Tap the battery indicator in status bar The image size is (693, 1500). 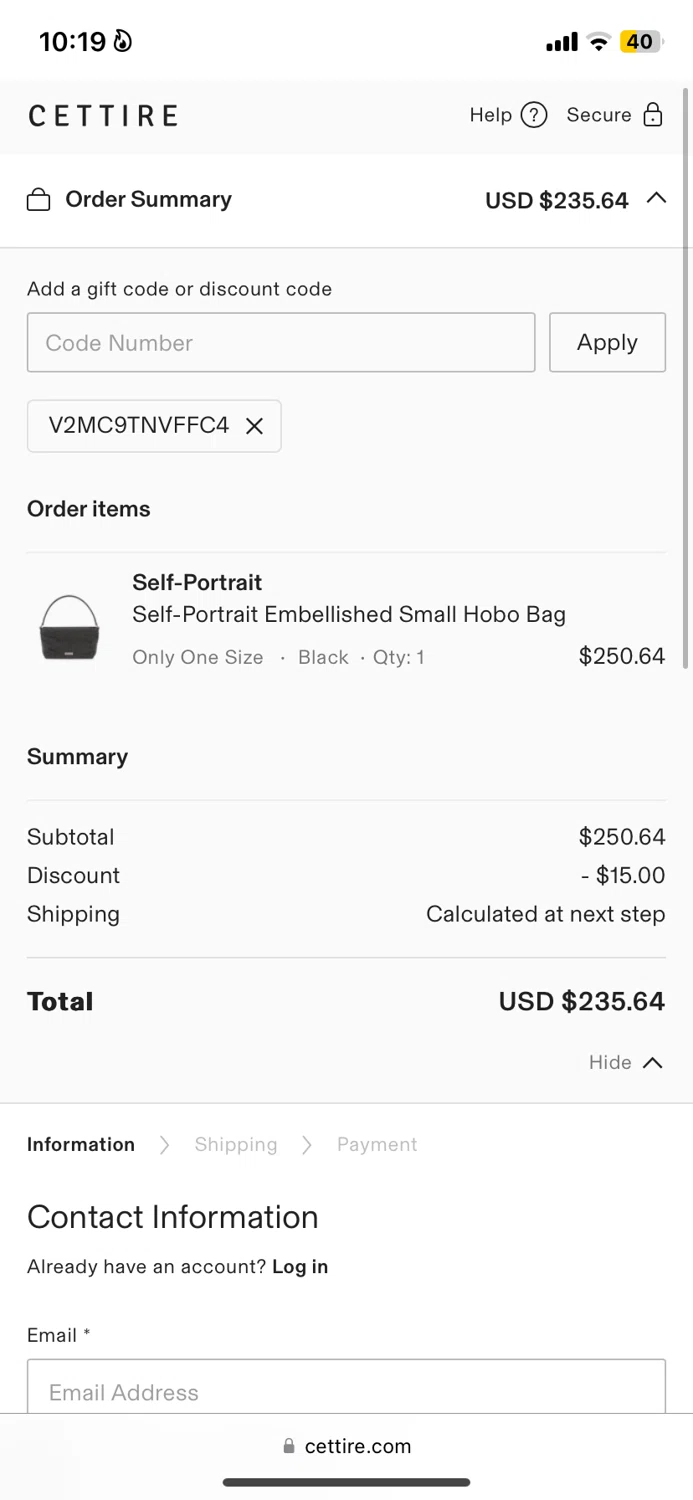tap(641, 42)
